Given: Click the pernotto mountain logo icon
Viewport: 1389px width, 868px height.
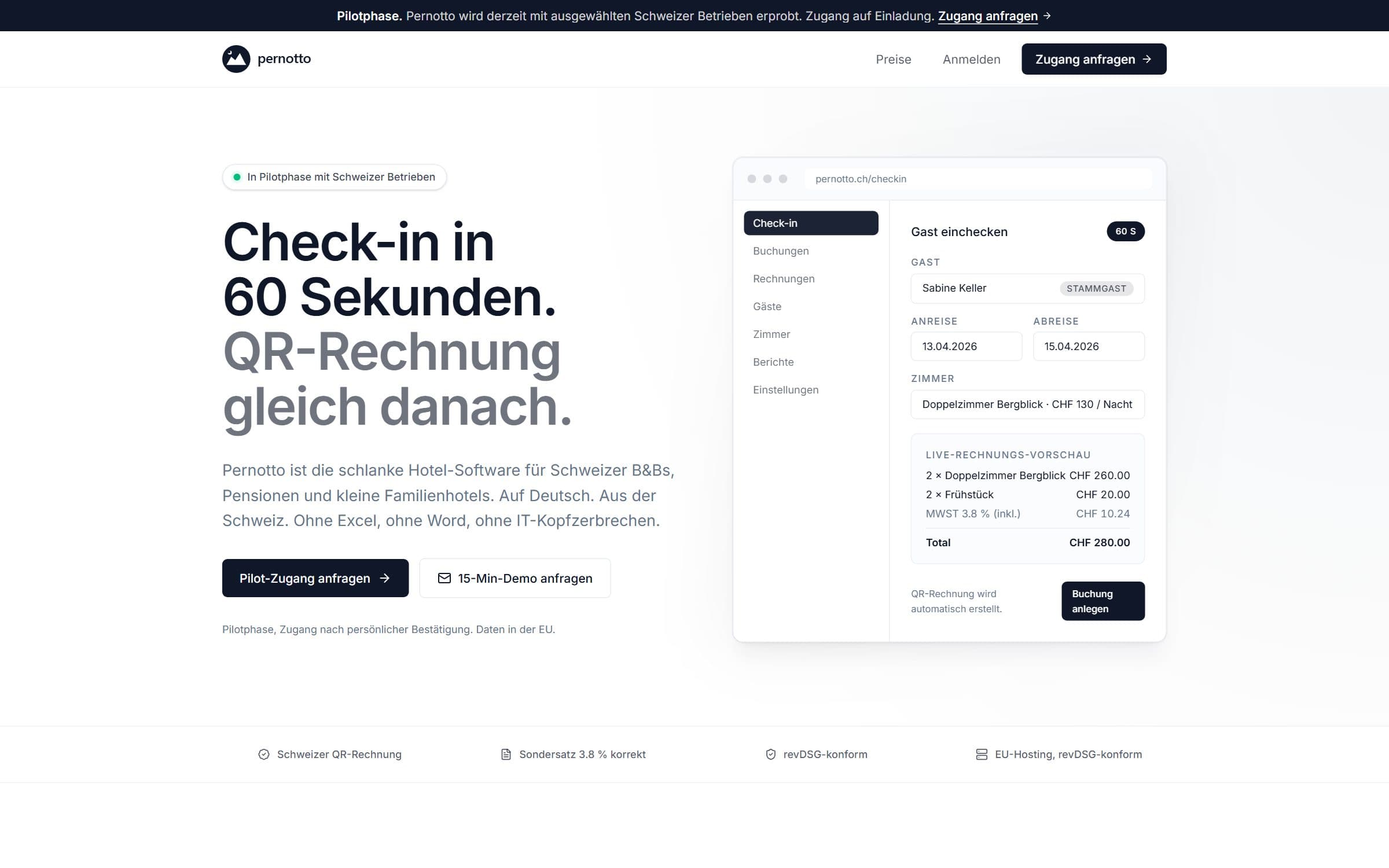Looking at the screenshot, I should pyautogui.click(x=236, y=59).
